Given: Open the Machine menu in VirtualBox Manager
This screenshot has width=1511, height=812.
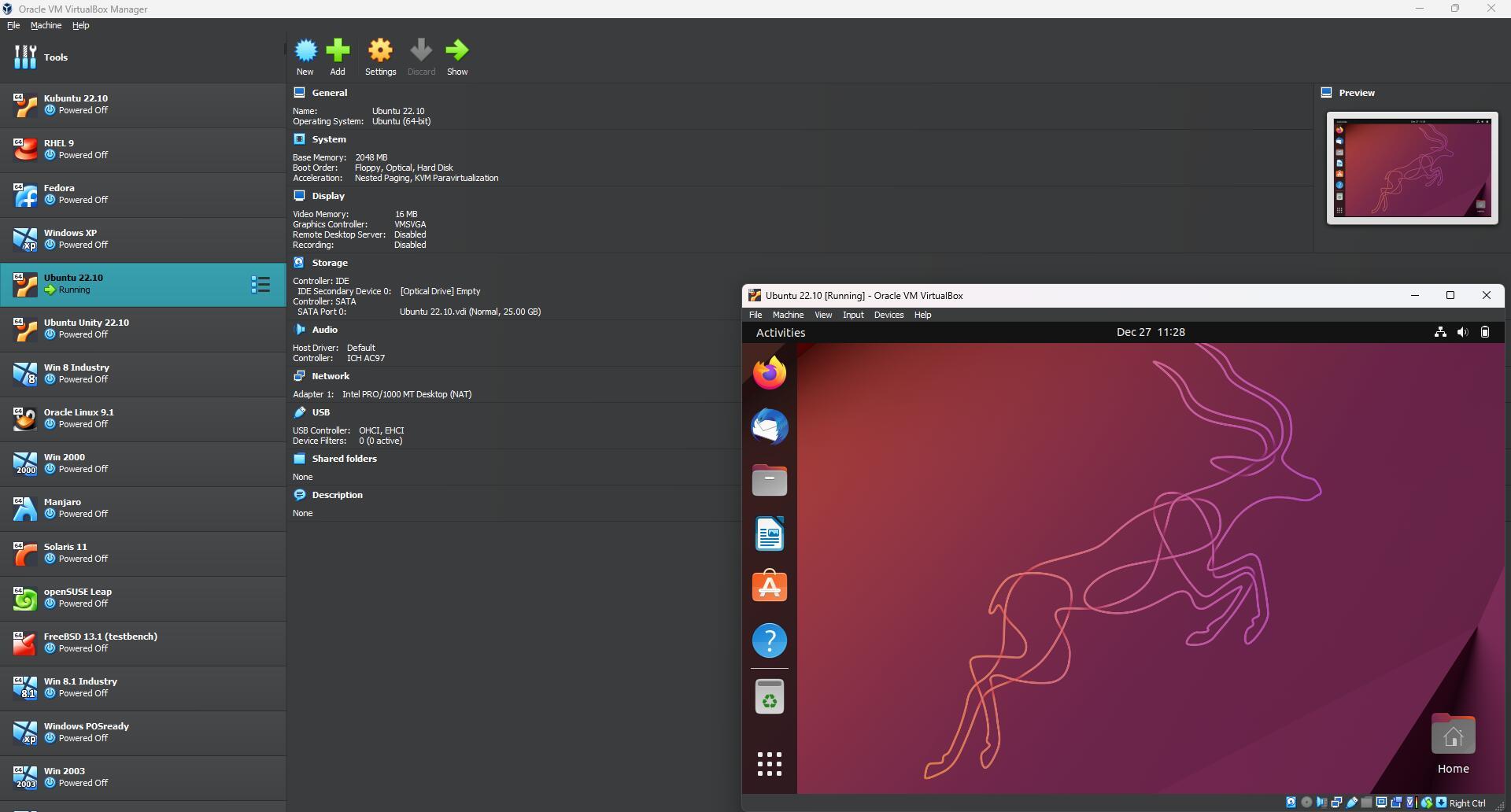Looking at the screenshot, I should pyautogui.click(x=46, y=25).
